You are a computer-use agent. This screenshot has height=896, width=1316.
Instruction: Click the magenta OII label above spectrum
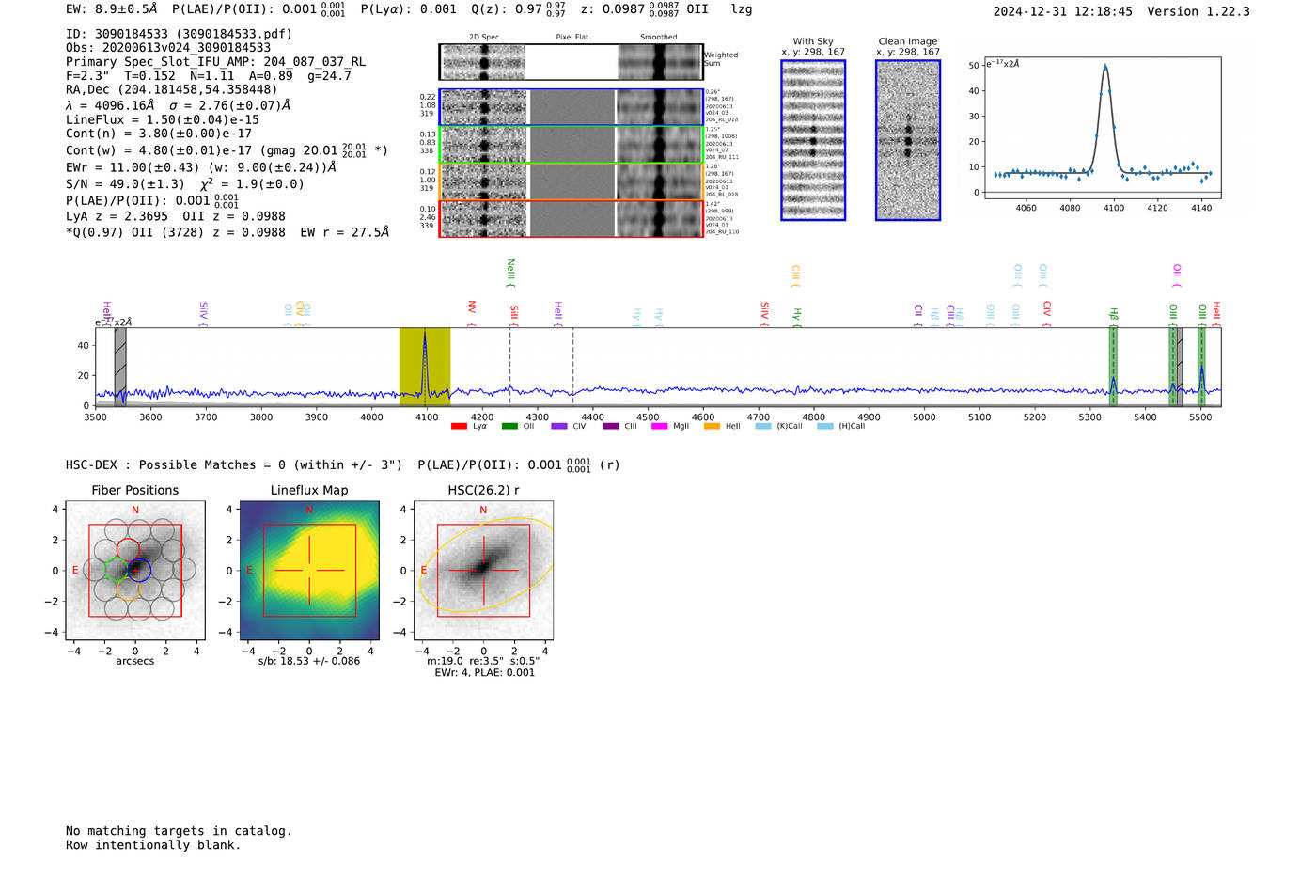[x=1177, y=275]
